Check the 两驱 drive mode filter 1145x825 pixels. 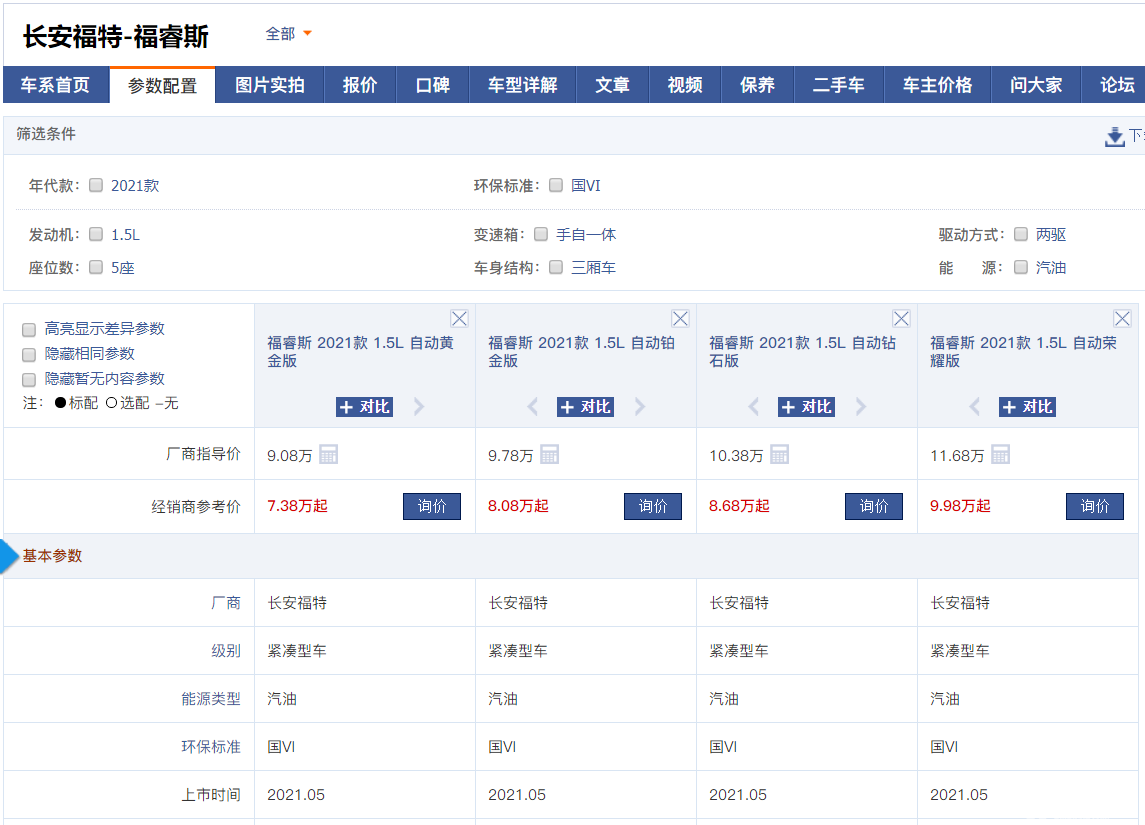(1021, 234)
